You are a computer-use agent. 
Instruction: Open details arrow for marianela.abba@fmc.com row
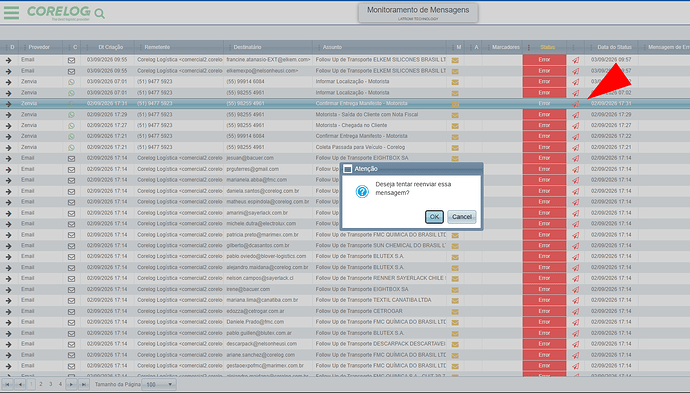tap(8, 180)
